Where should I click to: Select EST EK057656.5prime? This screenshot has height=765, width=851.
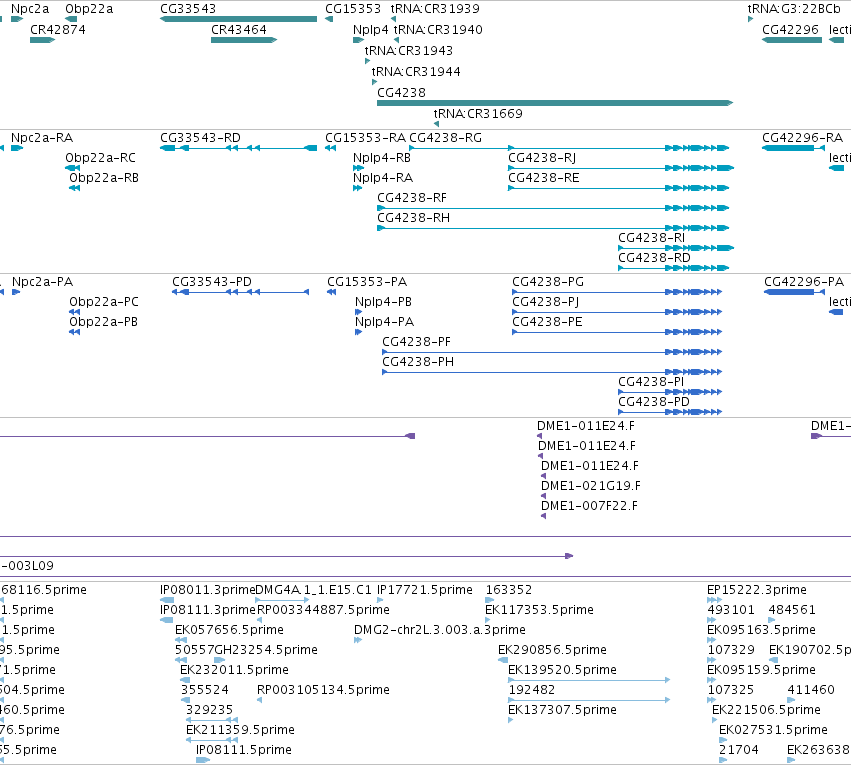[181, 640]
